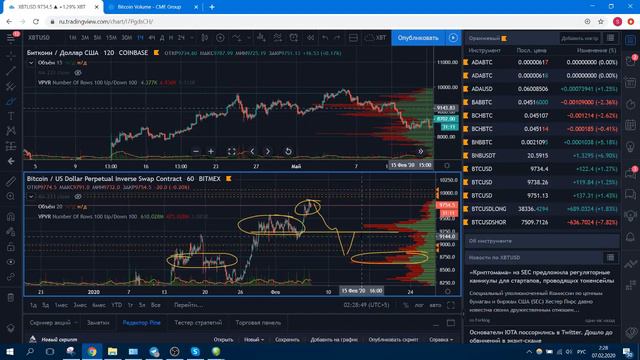The height and width of the screenshot is (360, 640).
Task: Zoom out the upper chart with minus button
Action: [196, 151]
